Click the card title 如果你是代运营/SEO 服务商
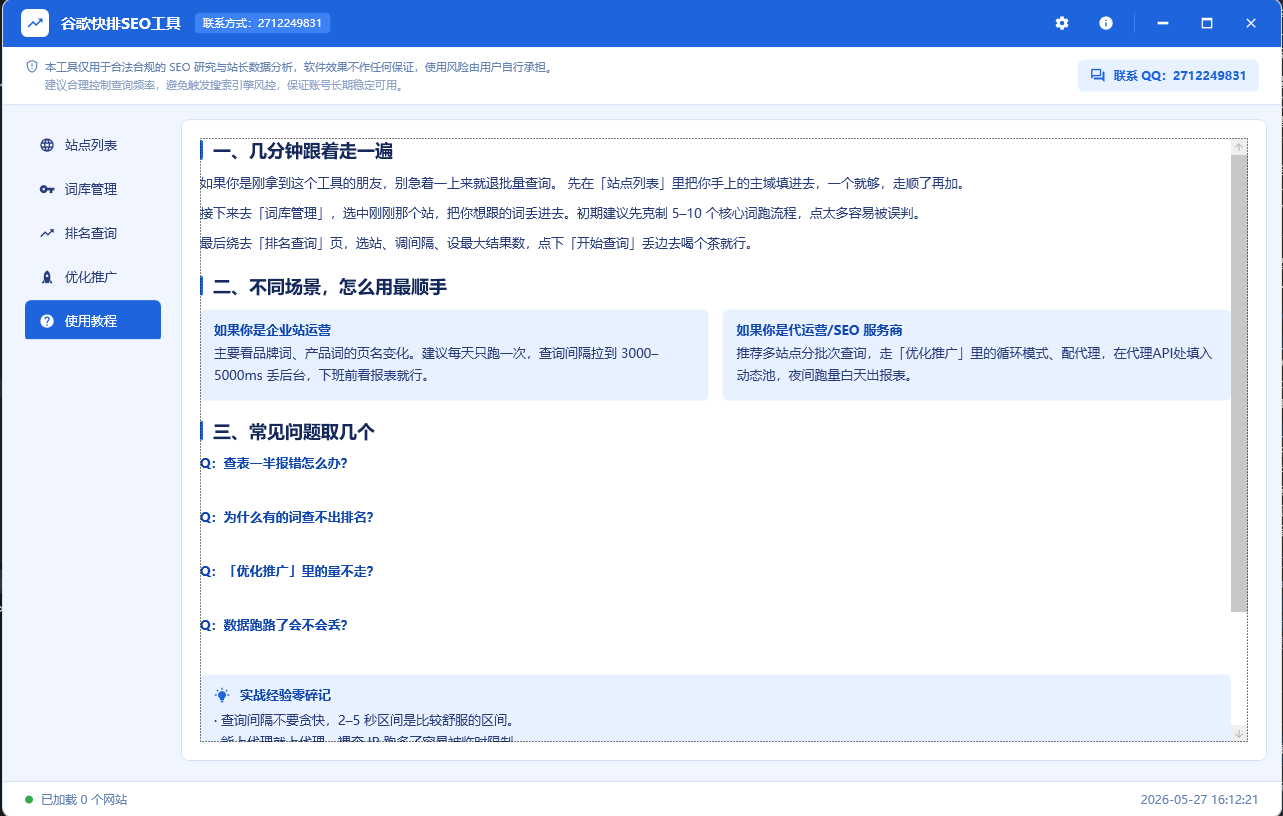Viewport: 1283px width, 816px height. click(820, 330)
